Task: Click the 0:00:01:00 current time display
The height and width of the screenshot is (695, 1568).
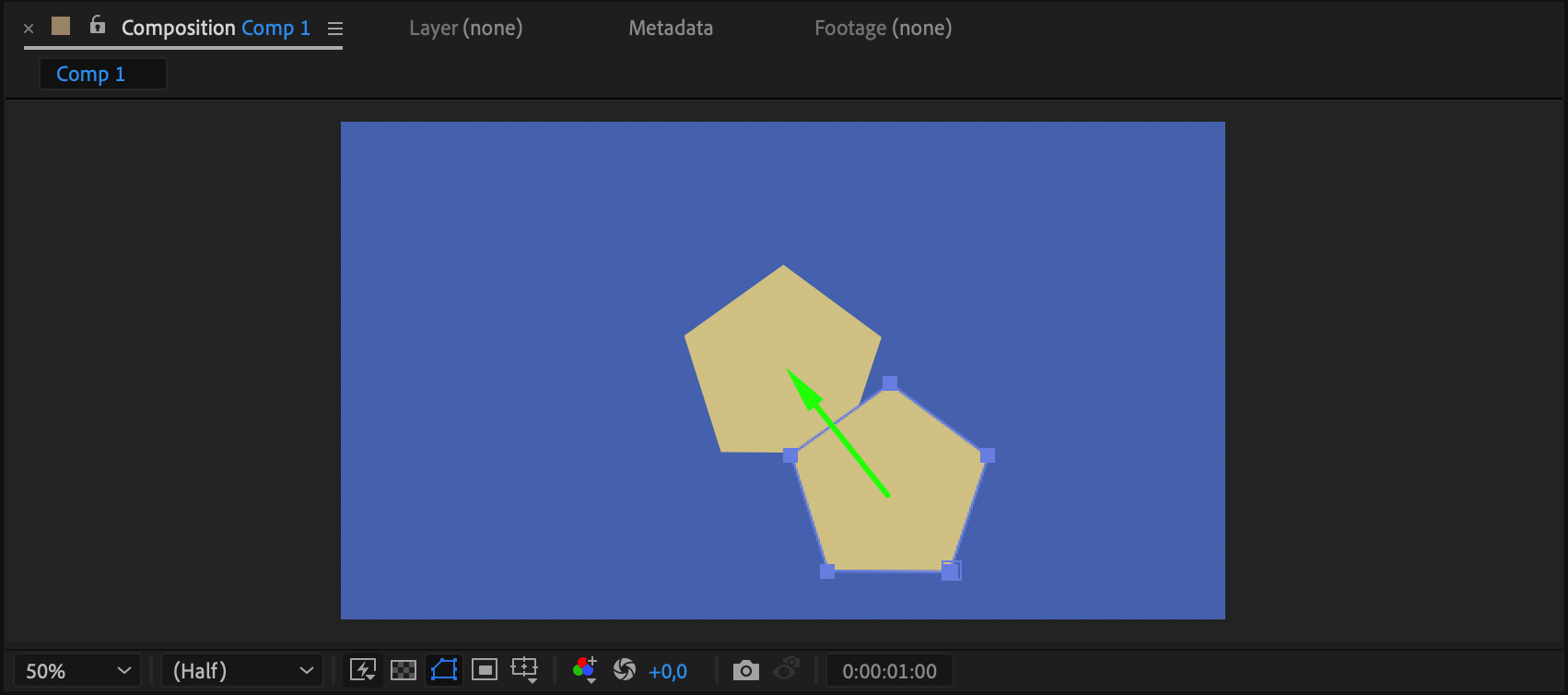Action: pos(889,671)
